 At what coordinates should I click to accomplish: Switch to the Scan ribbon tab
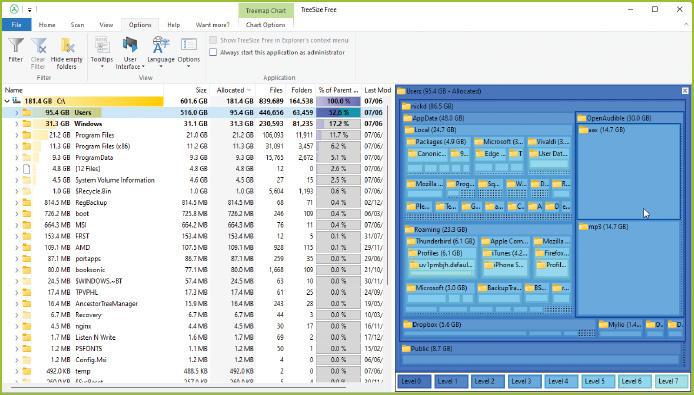77,25
